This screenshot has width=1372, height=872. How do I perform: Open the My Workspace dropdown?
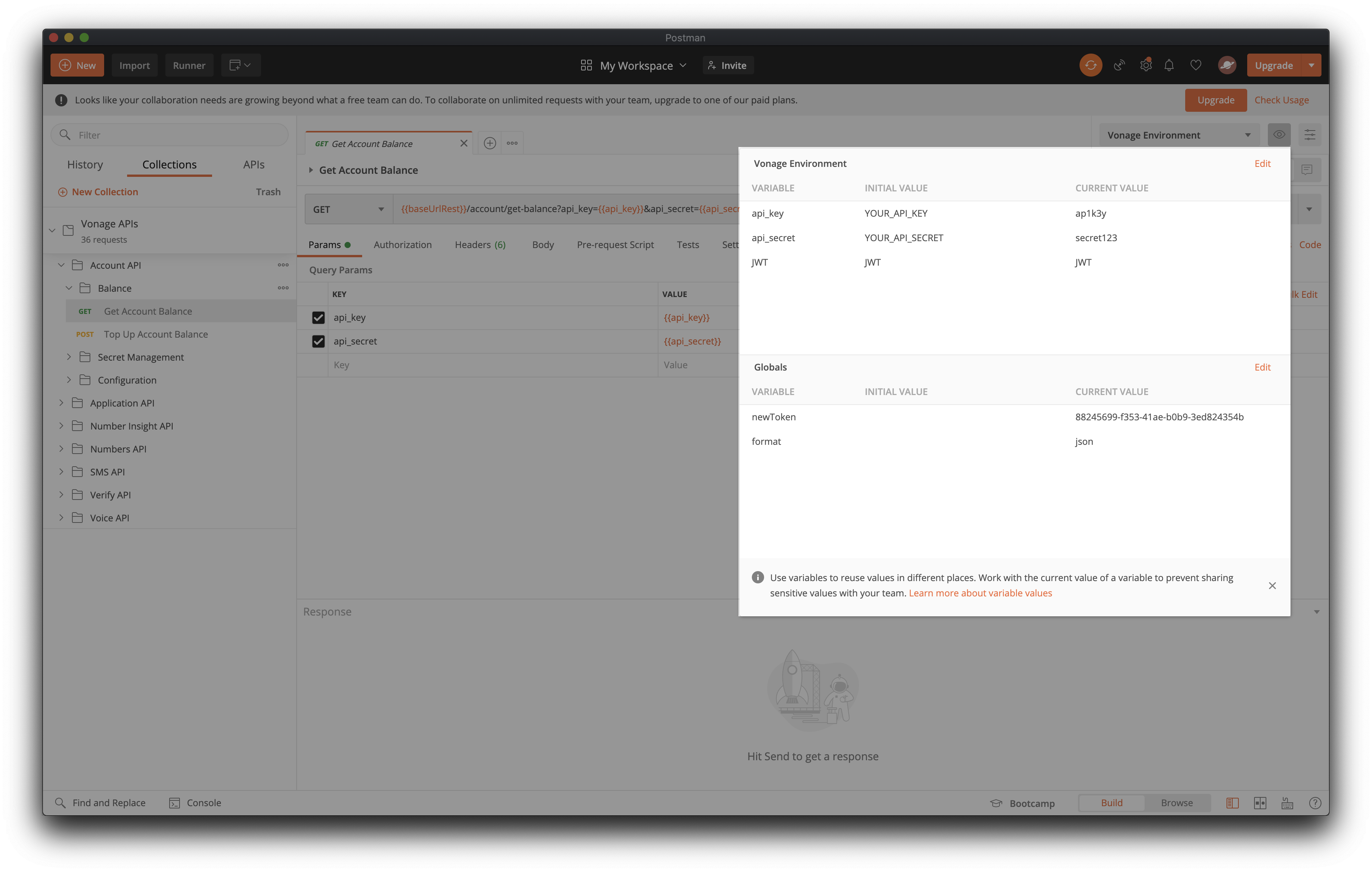click(x=634, y=65)
